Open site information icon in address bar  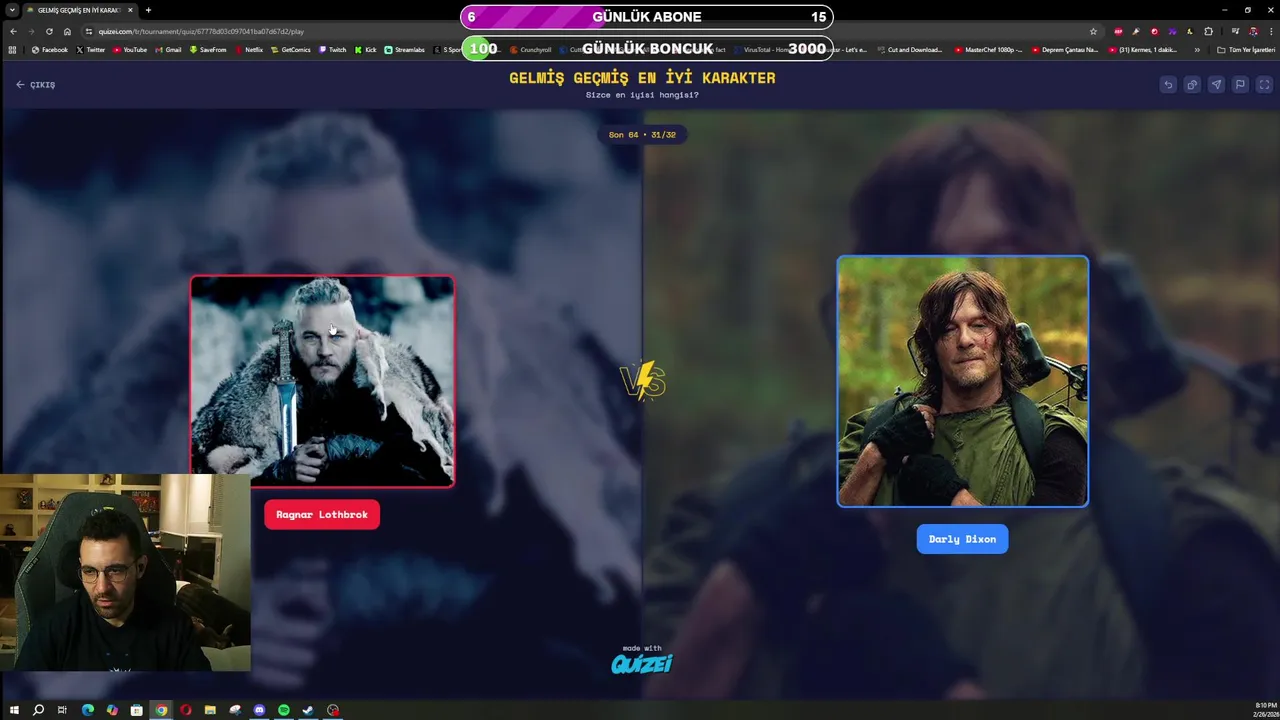89,31
